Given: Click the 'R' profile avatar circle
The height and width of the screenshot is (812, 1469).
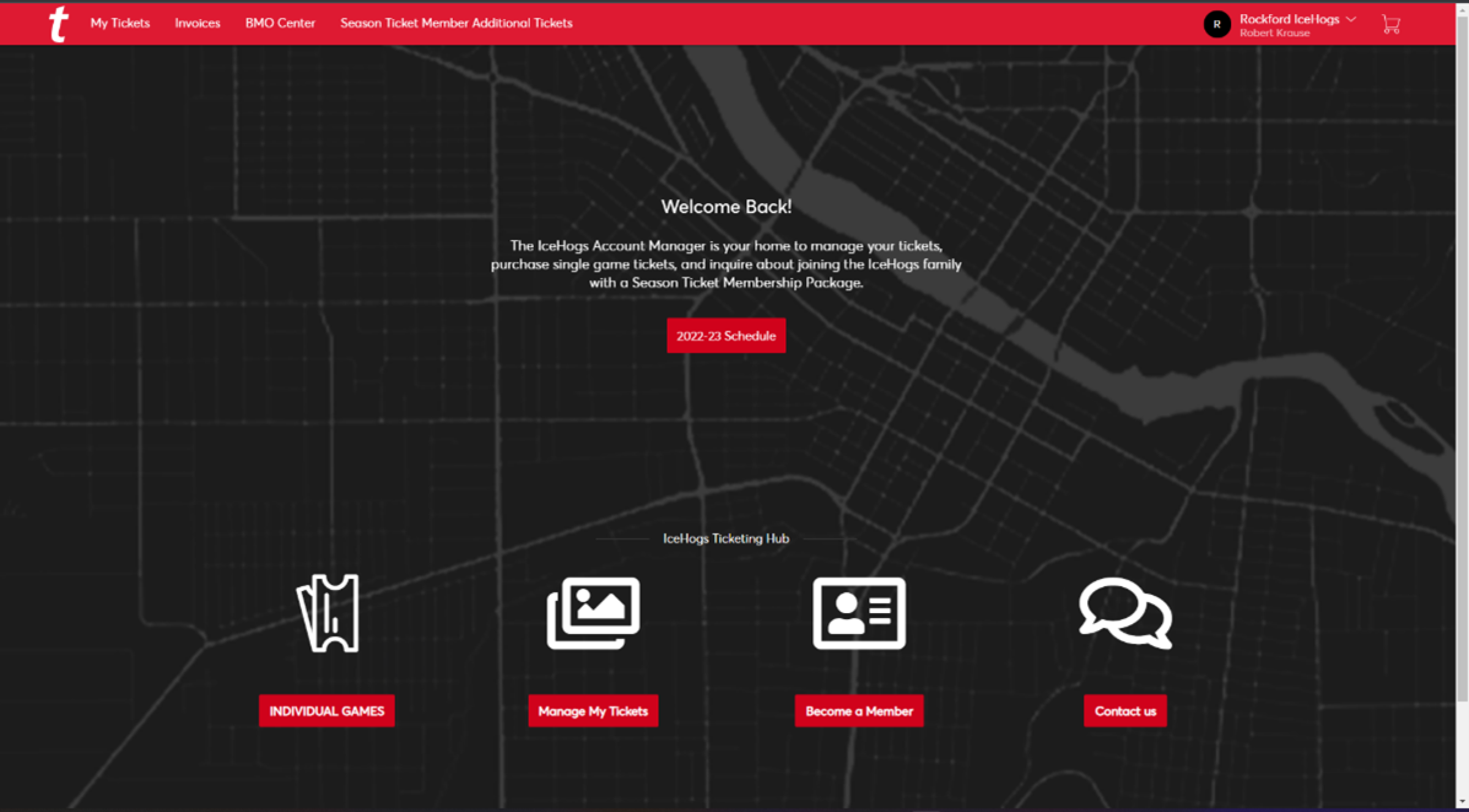Looking at the screenshot, I should tap(1217, 24).
